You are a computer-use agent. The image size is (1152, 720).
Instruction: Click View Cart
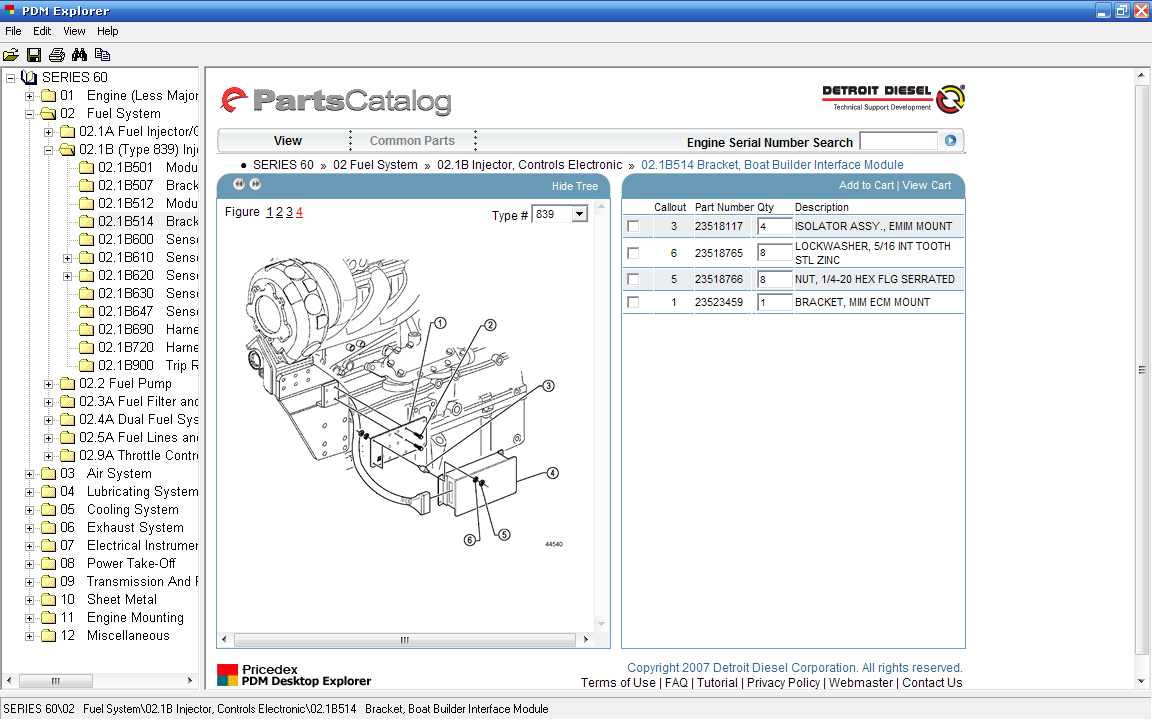(926, 185)
